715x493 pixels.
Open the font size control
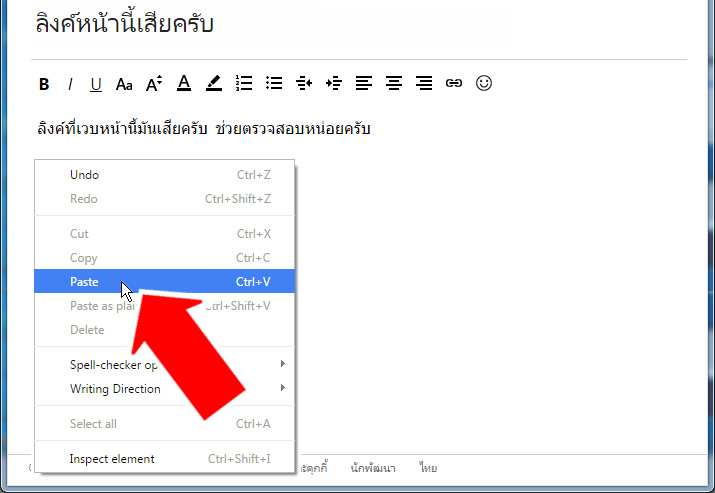coord(154,84)
